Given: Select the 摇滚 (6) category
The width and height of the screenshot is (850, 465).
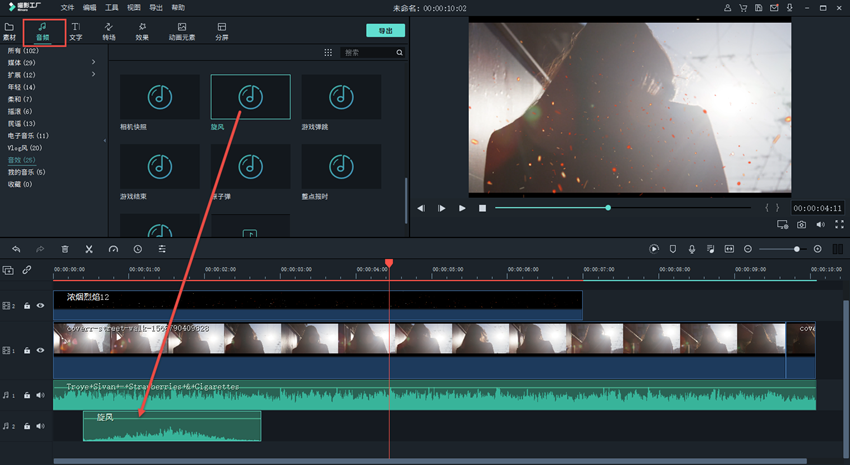Looking at the screenshot, I should pyautogui.click(x=20, y=111).
